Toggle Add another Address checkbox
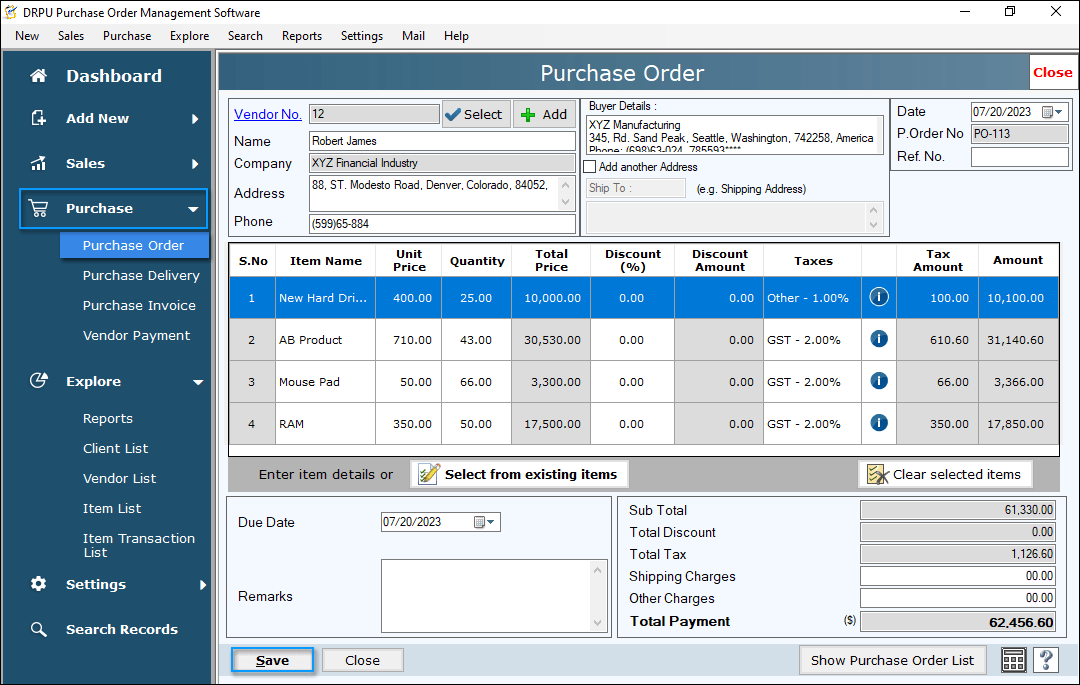This screenshot has width=1080, height=685. coord(590,167)
